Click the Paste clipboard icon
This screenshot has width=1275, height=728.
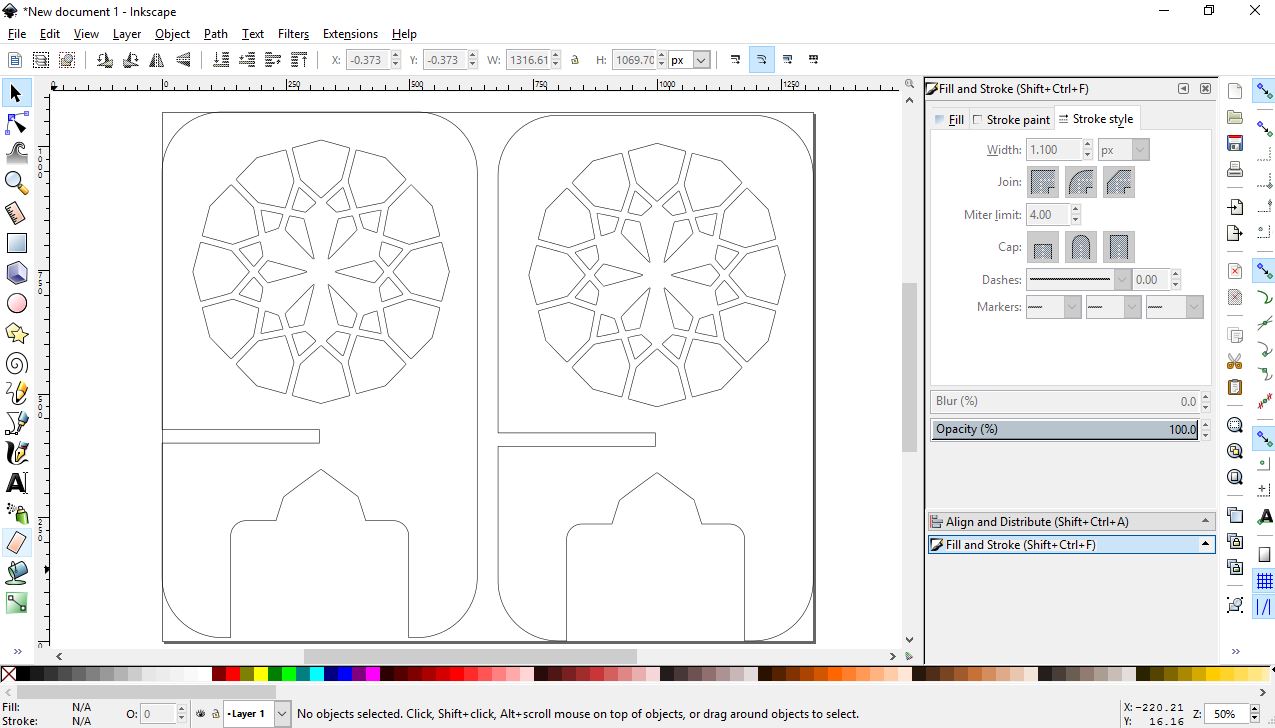click(x=1235, y=387)
